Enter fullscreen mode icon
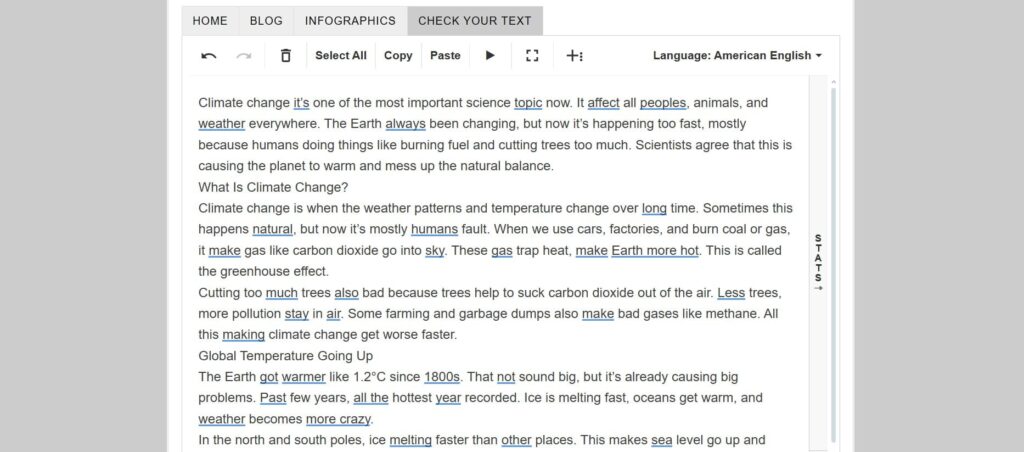This screenshot has height=452, width=1024. 532,56
